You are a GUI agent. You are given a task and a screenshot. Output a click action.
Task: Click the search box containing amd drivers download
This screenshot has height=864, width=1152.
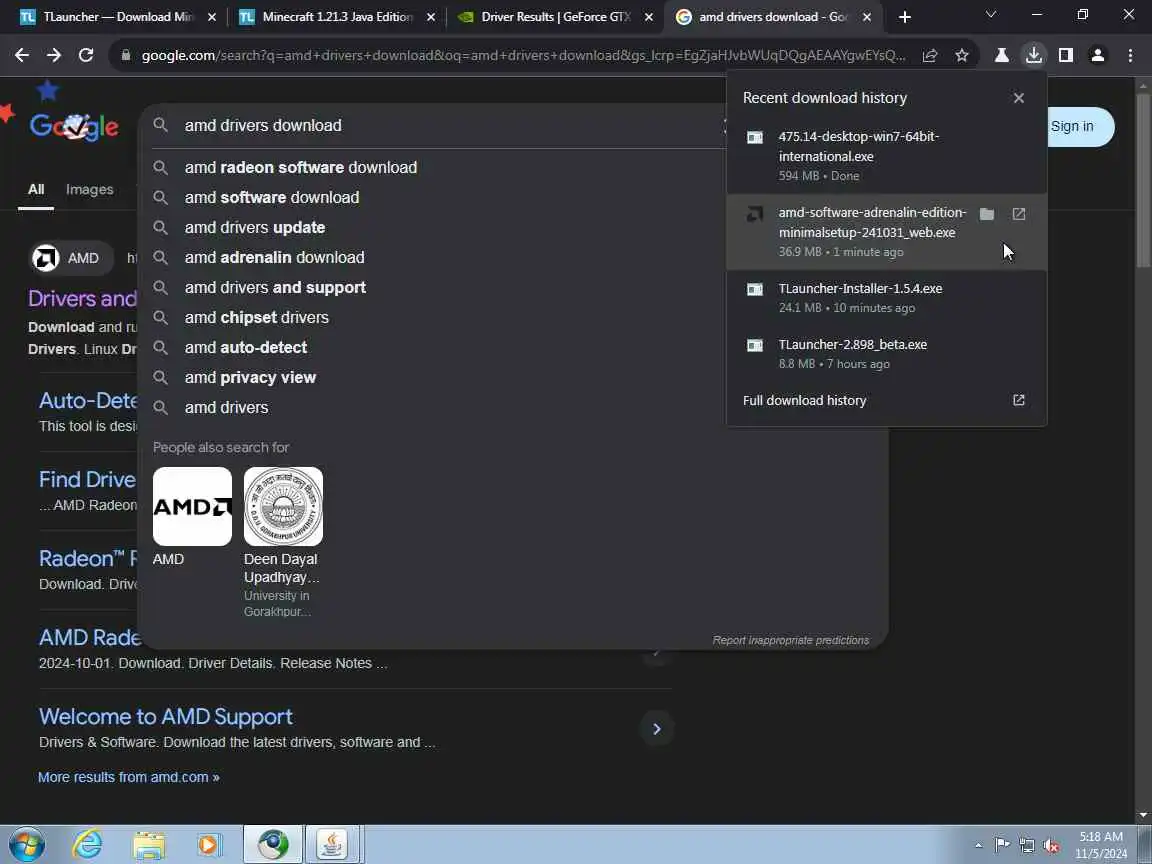point(441,126)
